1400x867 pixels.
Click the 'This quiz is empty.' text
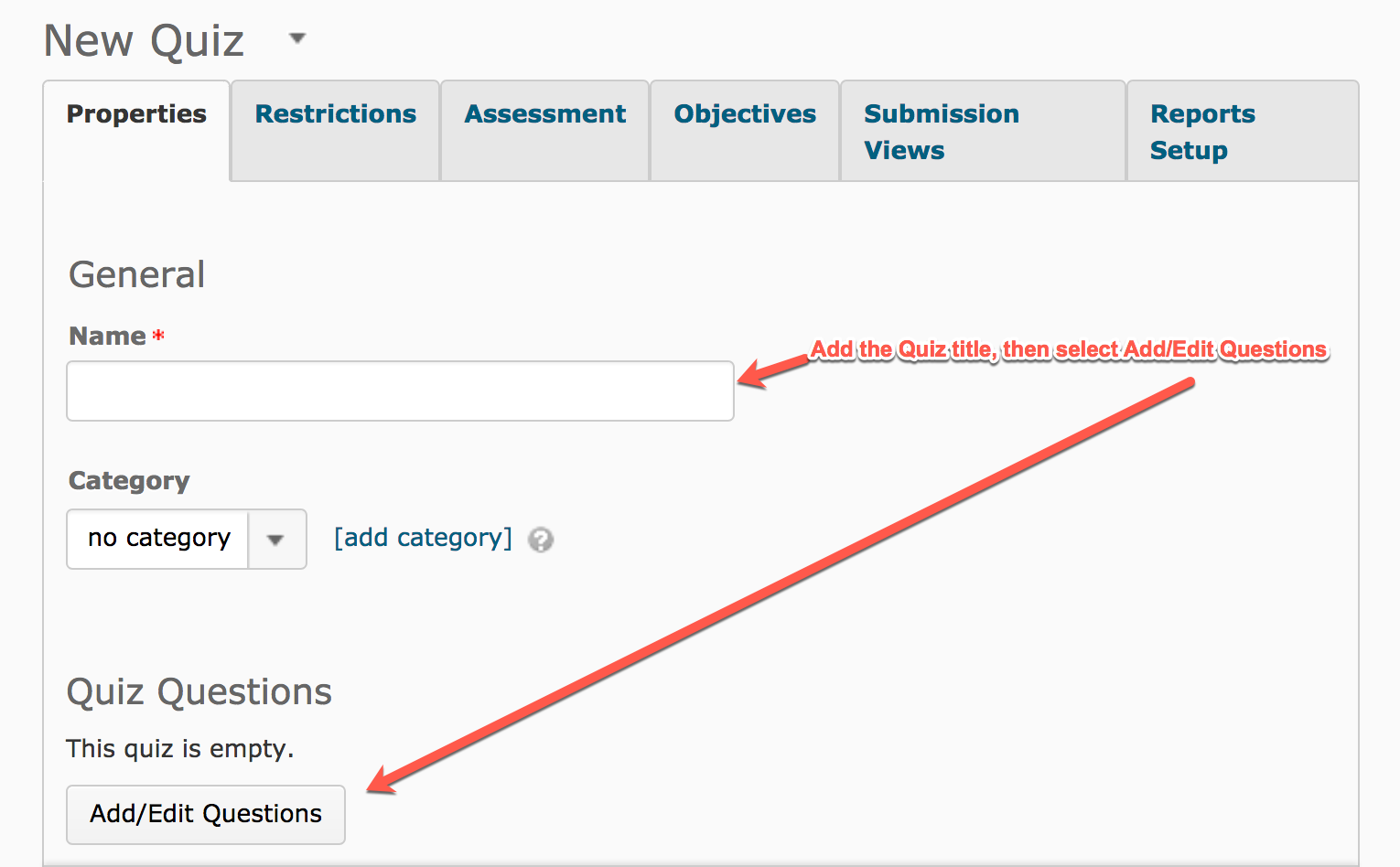coord(180,749)
